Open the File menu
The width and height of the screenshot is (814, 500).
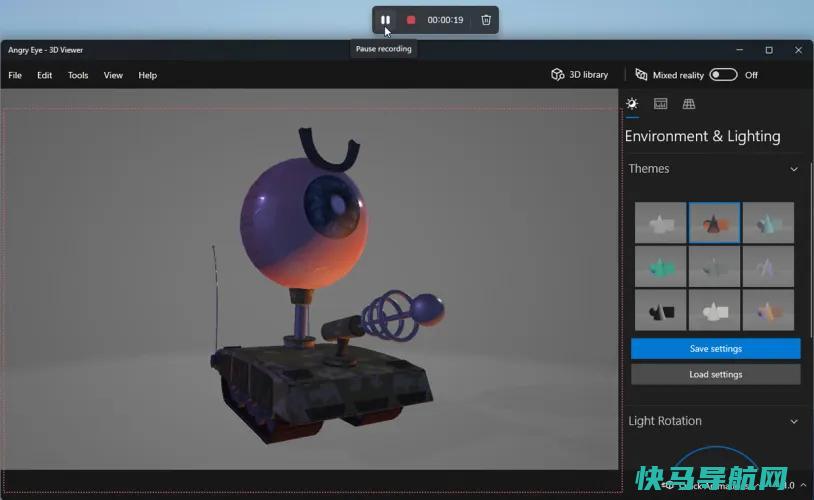pyautogui.click(x=15, y=75)
